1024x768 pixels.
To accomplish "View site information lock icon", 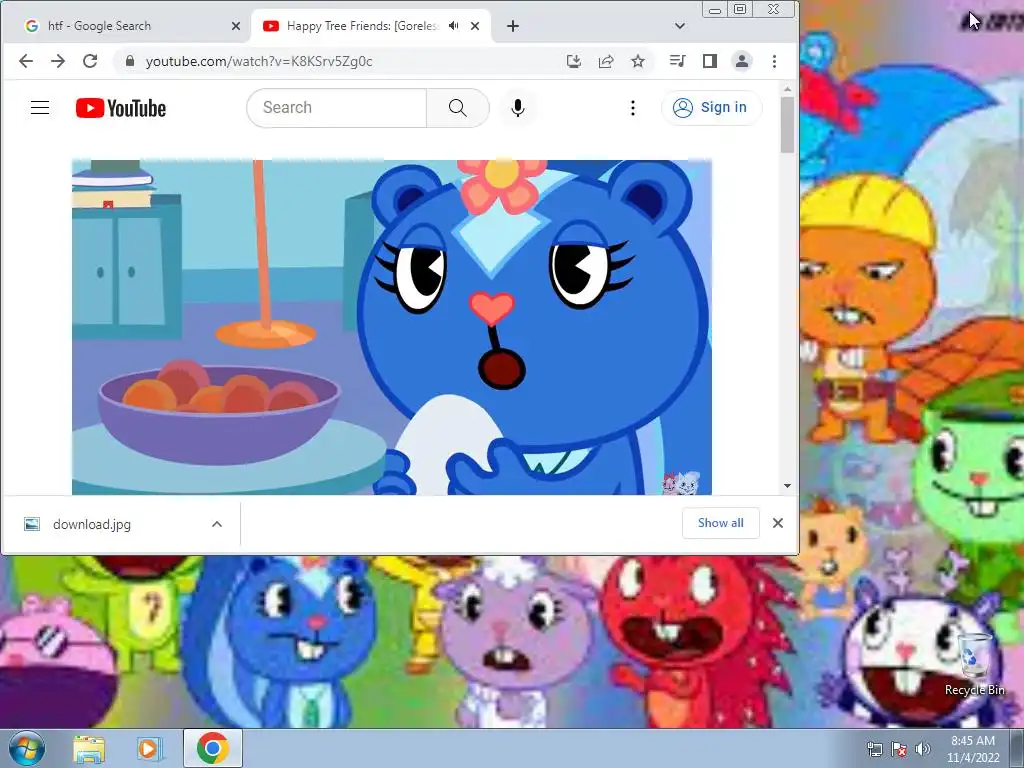I will pos(130,61).
